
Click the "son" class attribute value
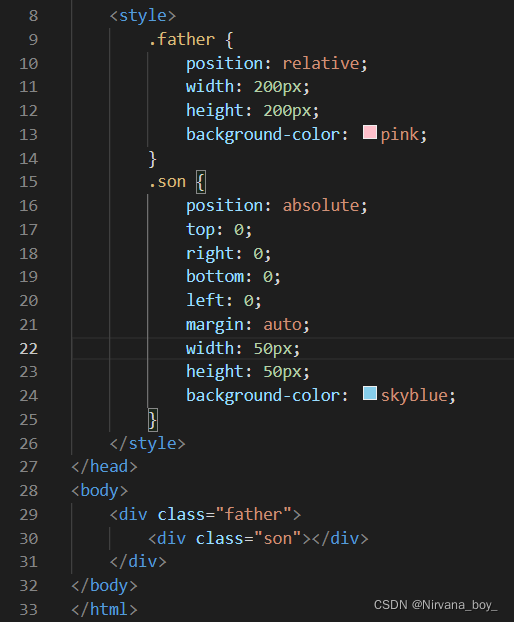pos(278,539)
